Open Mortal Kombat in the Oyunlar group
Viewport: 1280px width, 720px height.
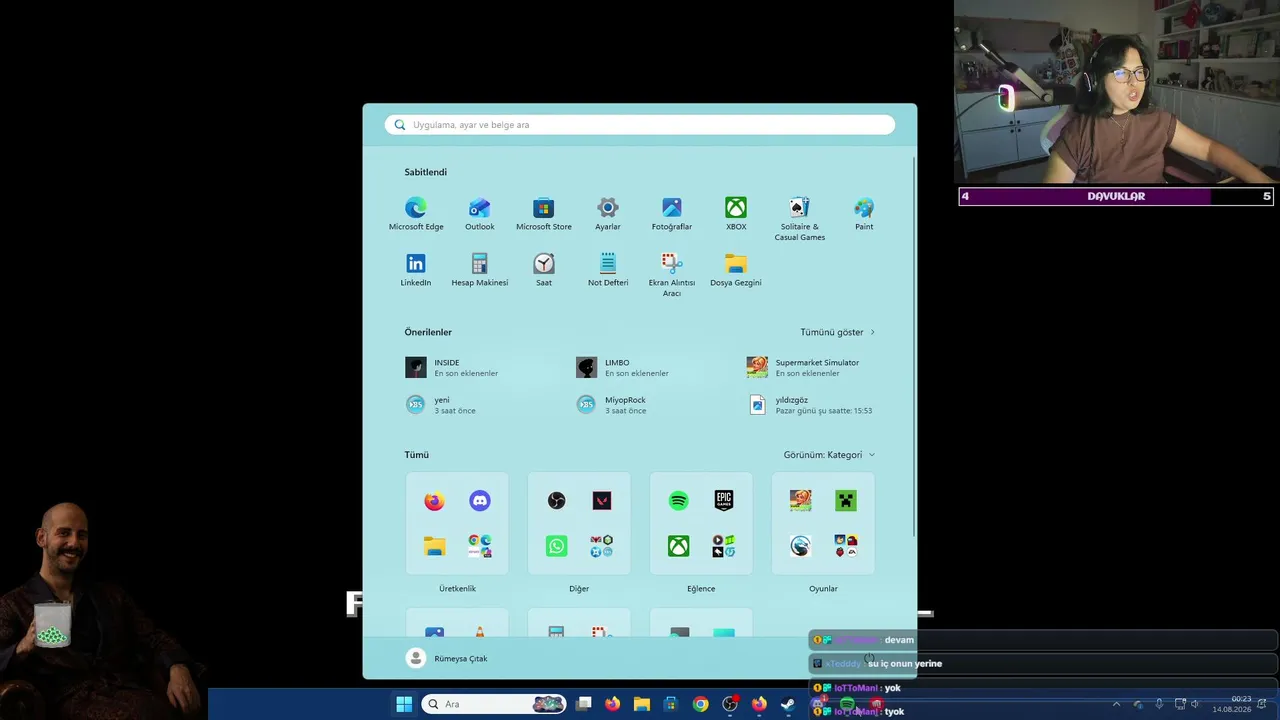pos(801,546)
